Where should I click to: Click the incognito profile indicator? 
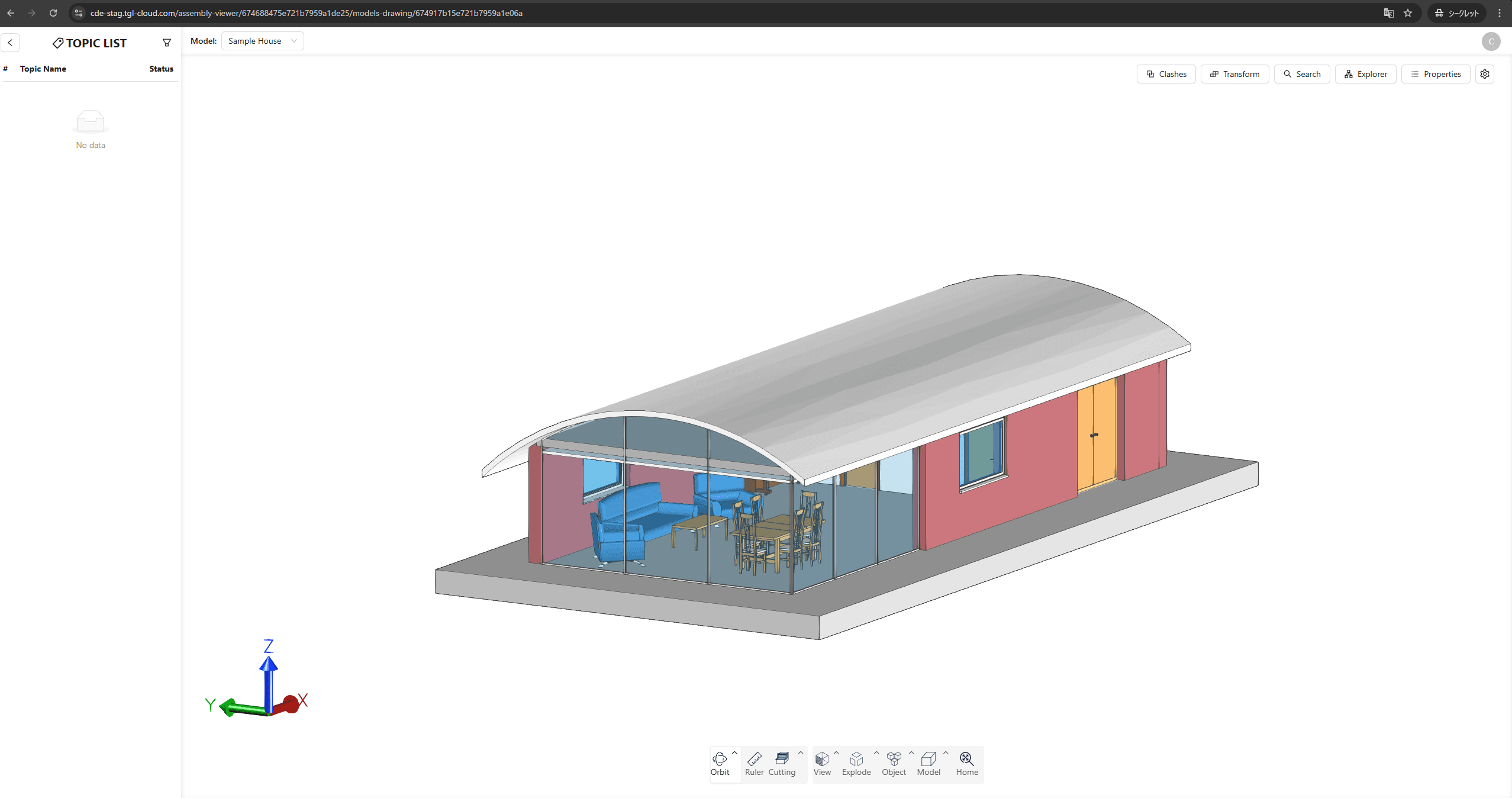(x=1457, y=13)
